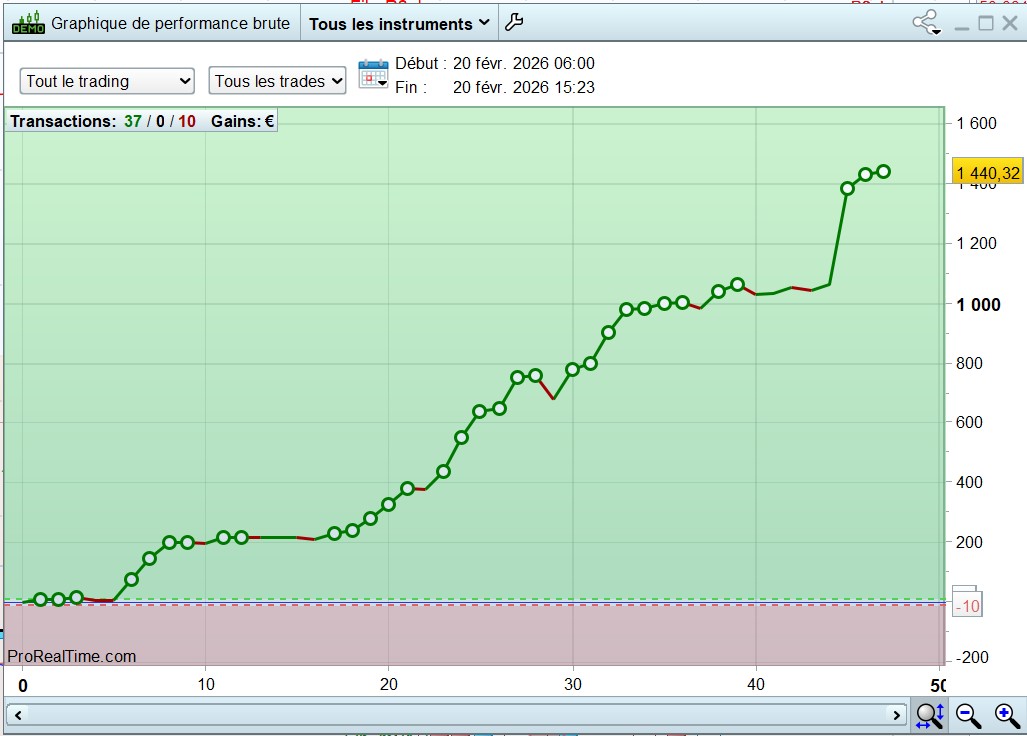Expand the "Tout le trading" dropdown
1027x736 pixels.
(x=107, y=81)
